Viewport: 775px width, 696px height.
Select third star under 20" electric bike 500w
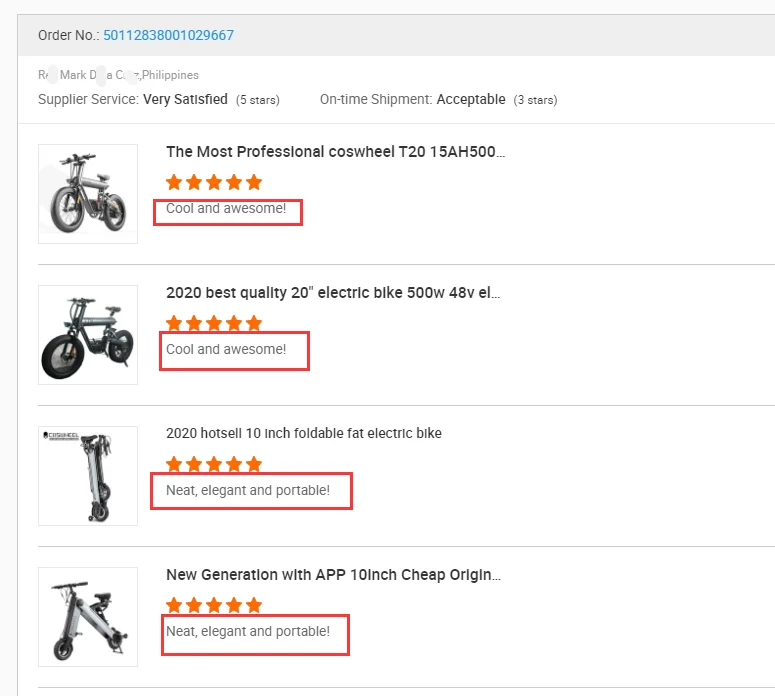214,323
